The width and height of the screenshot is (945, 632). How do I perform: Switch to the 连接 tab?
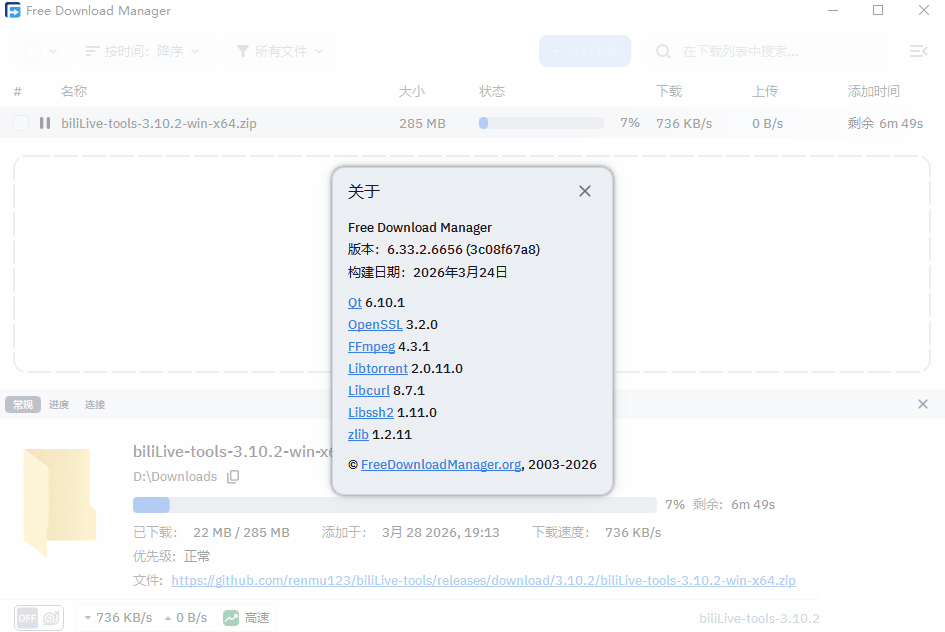click(95, 405)
